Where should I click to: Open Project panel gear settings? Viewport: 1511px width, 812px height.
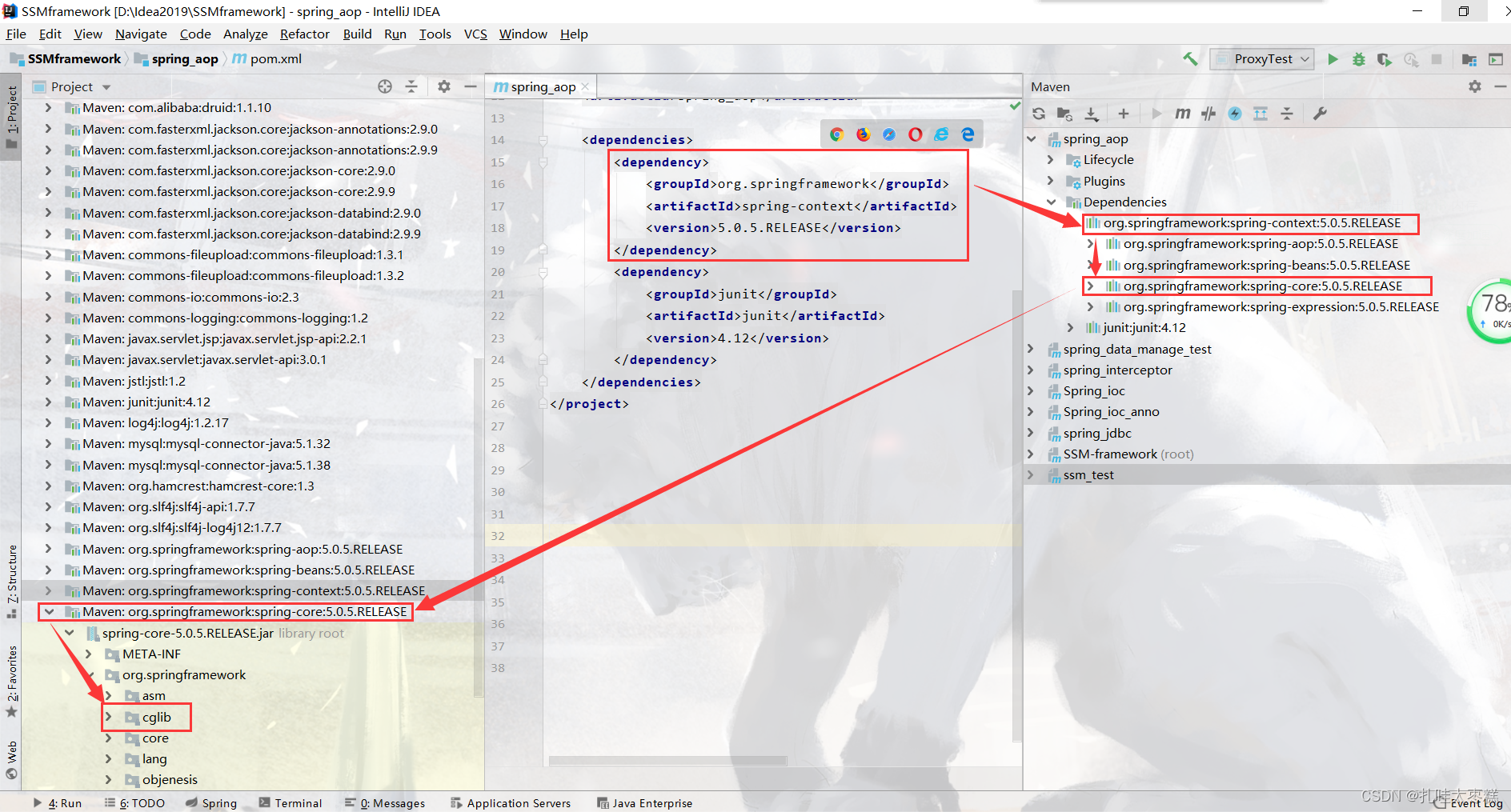click(444, 86)
